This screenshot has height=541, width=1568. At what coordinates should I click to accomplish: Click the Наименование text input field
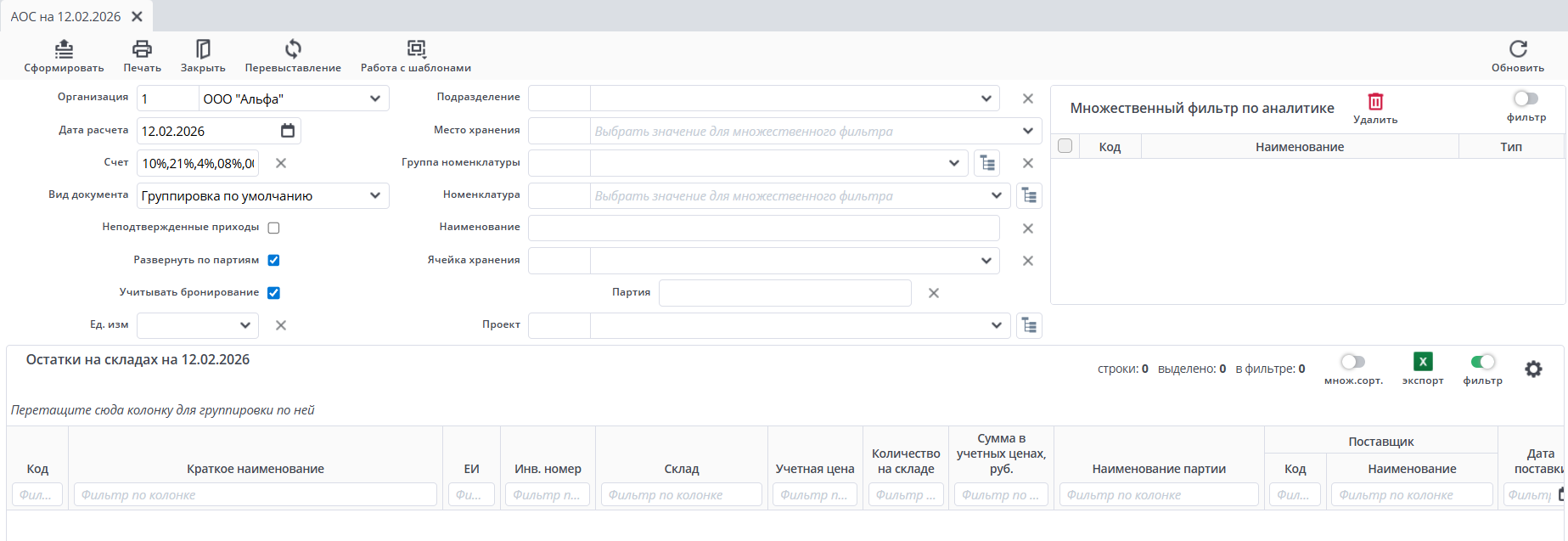[763, 228]
